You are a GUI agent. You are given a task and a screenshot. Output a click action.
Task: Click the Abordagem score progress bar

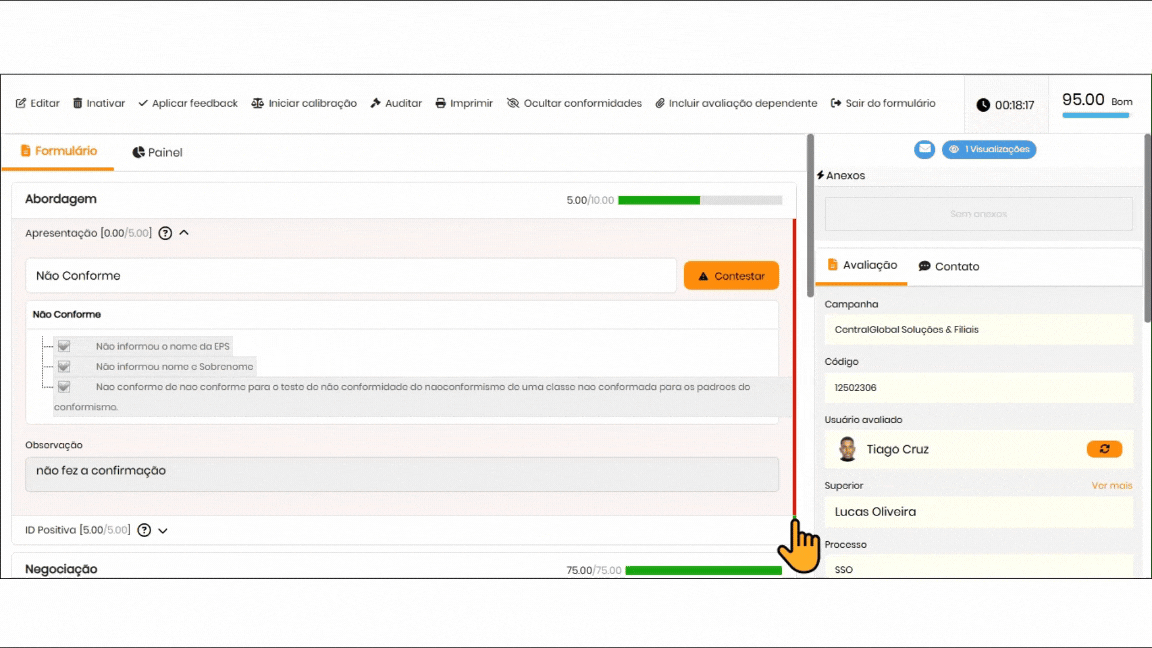pos(699,201)
